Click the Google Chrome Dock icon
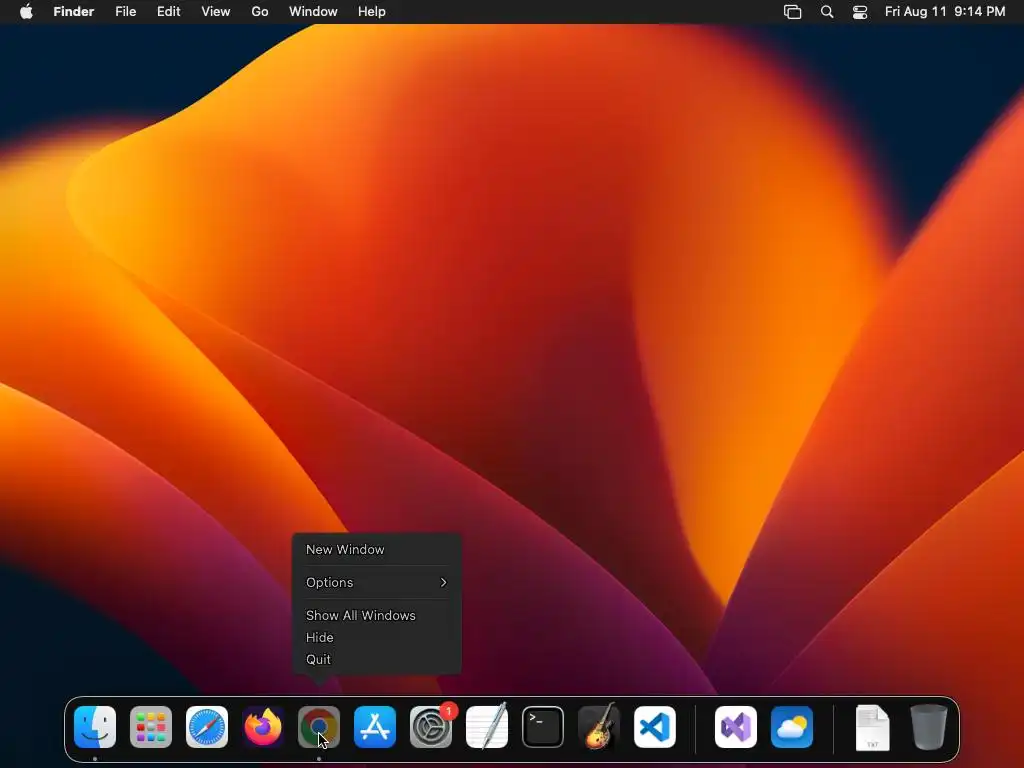Image resolution: width=1024 pixels, height=768 pixels. click(319, 727)
